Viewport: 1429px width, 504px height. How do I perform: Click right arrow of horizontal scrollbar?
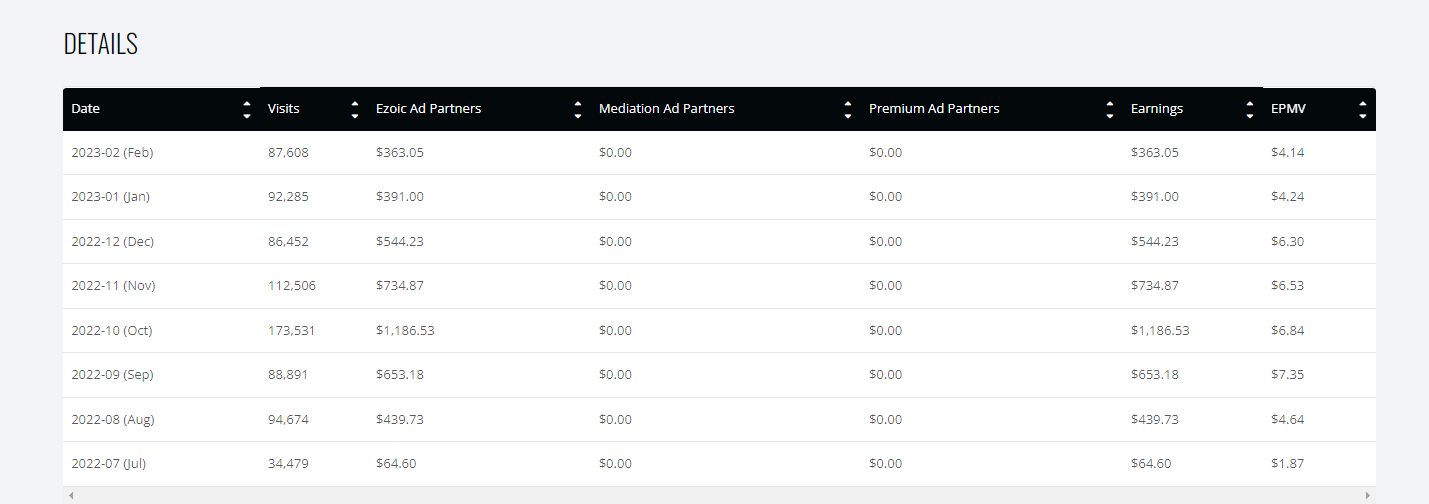pos(1368,495)
